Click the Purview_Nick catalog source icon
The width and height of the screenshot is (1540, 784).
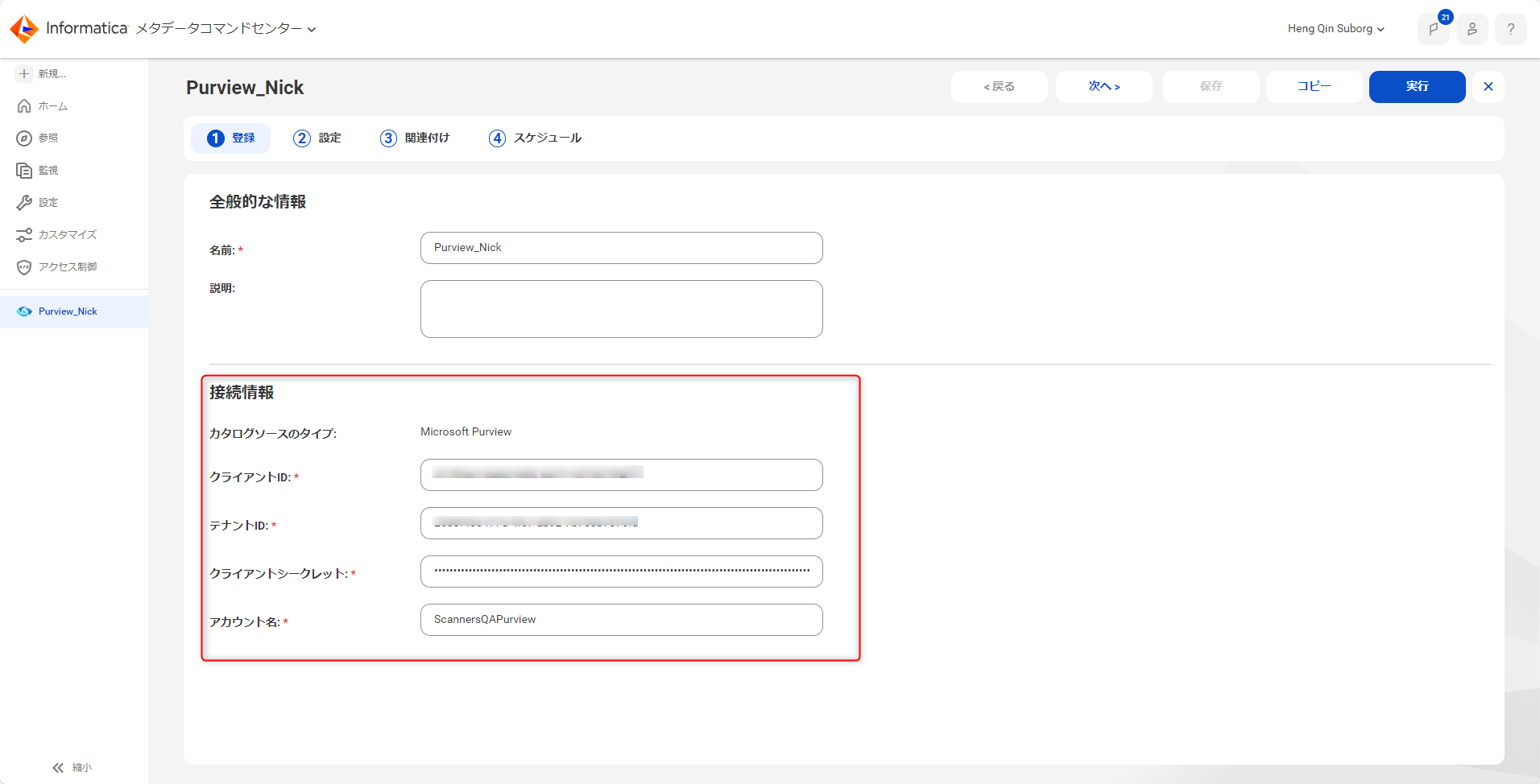pos(25,312)
